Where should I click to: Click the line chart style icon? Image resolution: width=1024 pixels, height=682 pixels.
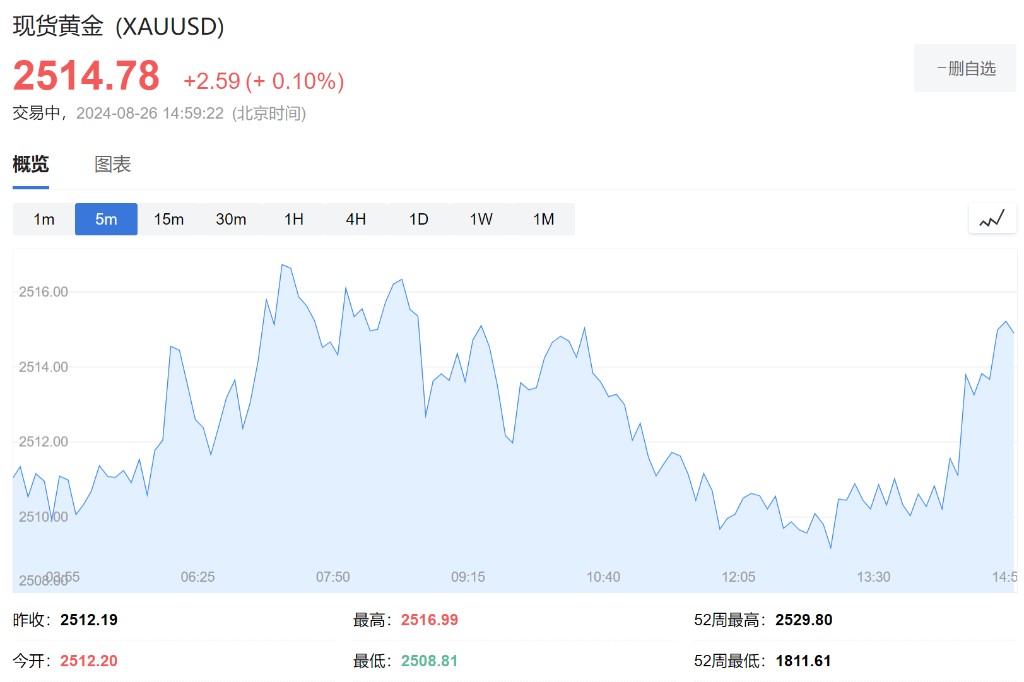pos(992,219)
